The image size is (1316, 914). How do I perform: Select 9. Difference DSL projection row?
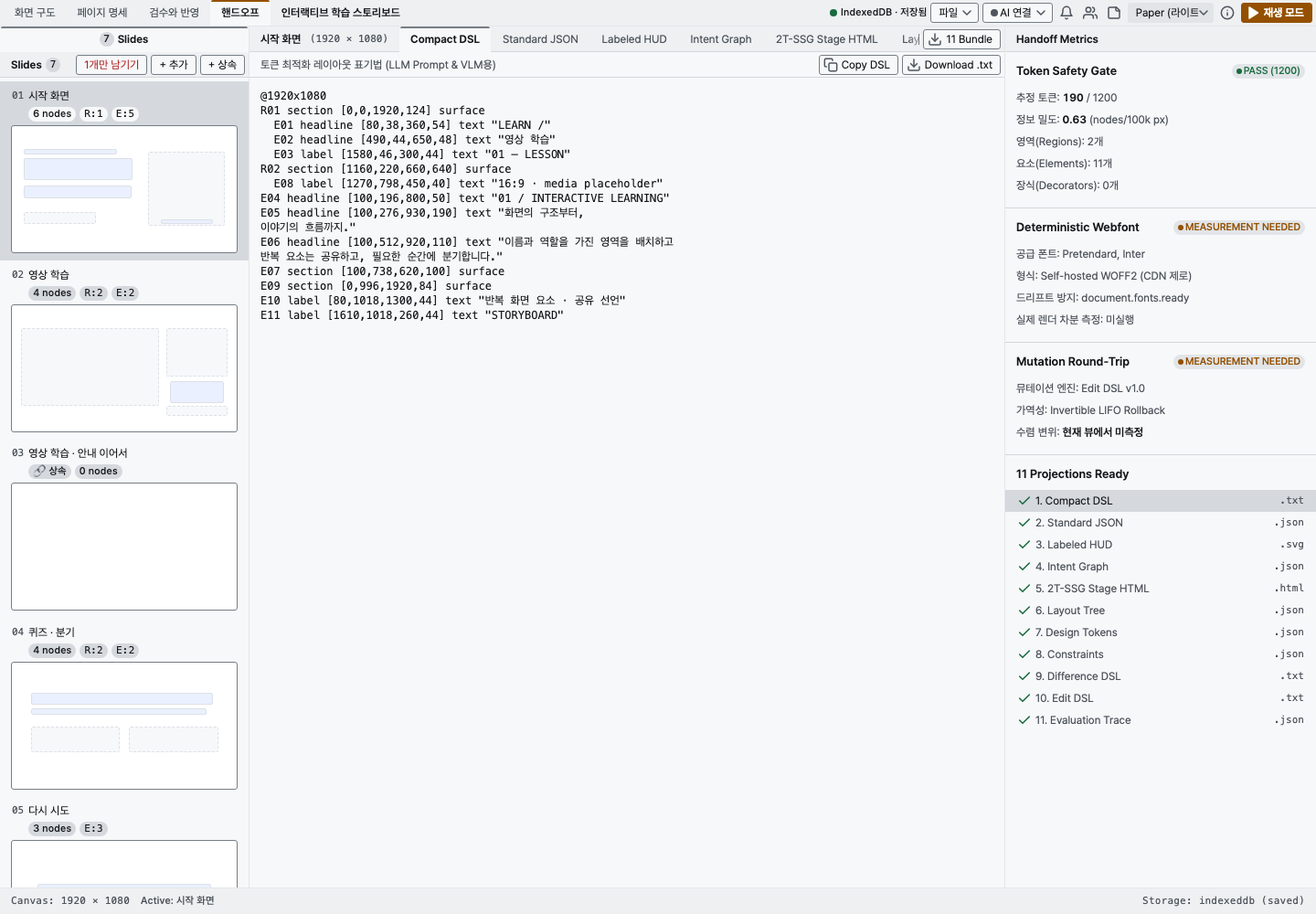(1161, 676)
